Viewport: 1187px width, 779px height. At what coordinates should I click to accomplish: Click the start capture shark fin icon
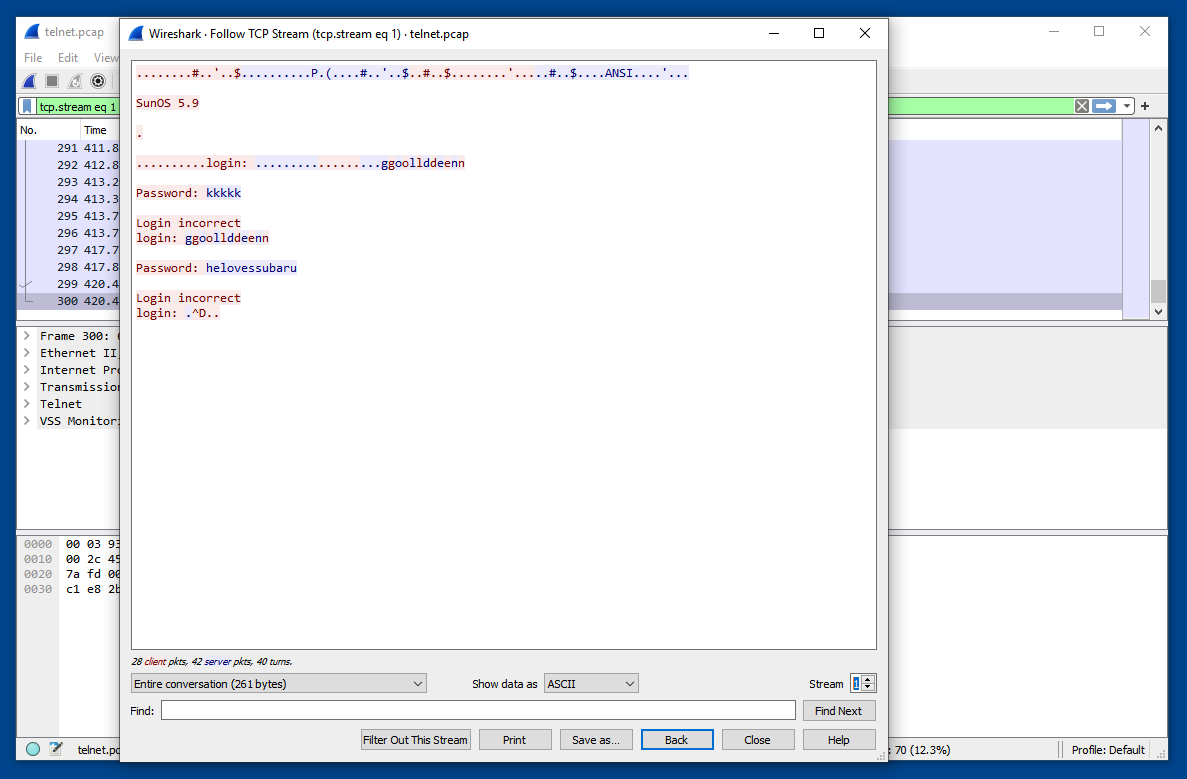pos(30,81)
